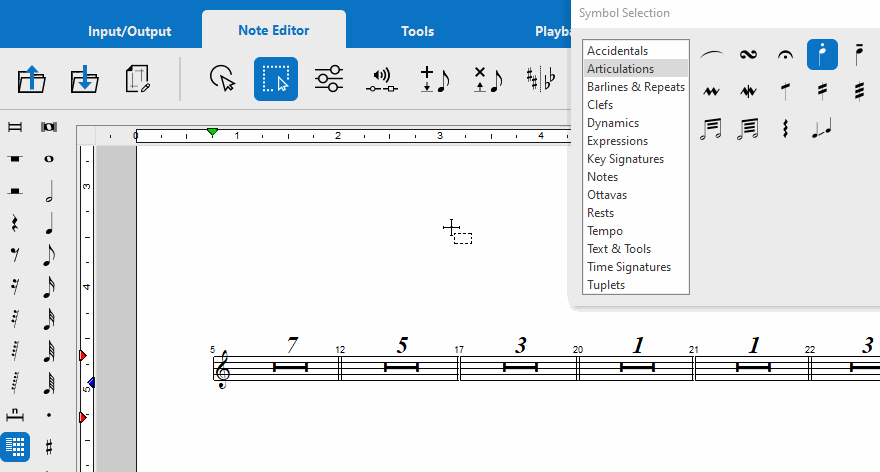Click the multi-measure rest labeled 7
Image resolution: width=880 pixels, height=472 pixels.
click(291, 367)
